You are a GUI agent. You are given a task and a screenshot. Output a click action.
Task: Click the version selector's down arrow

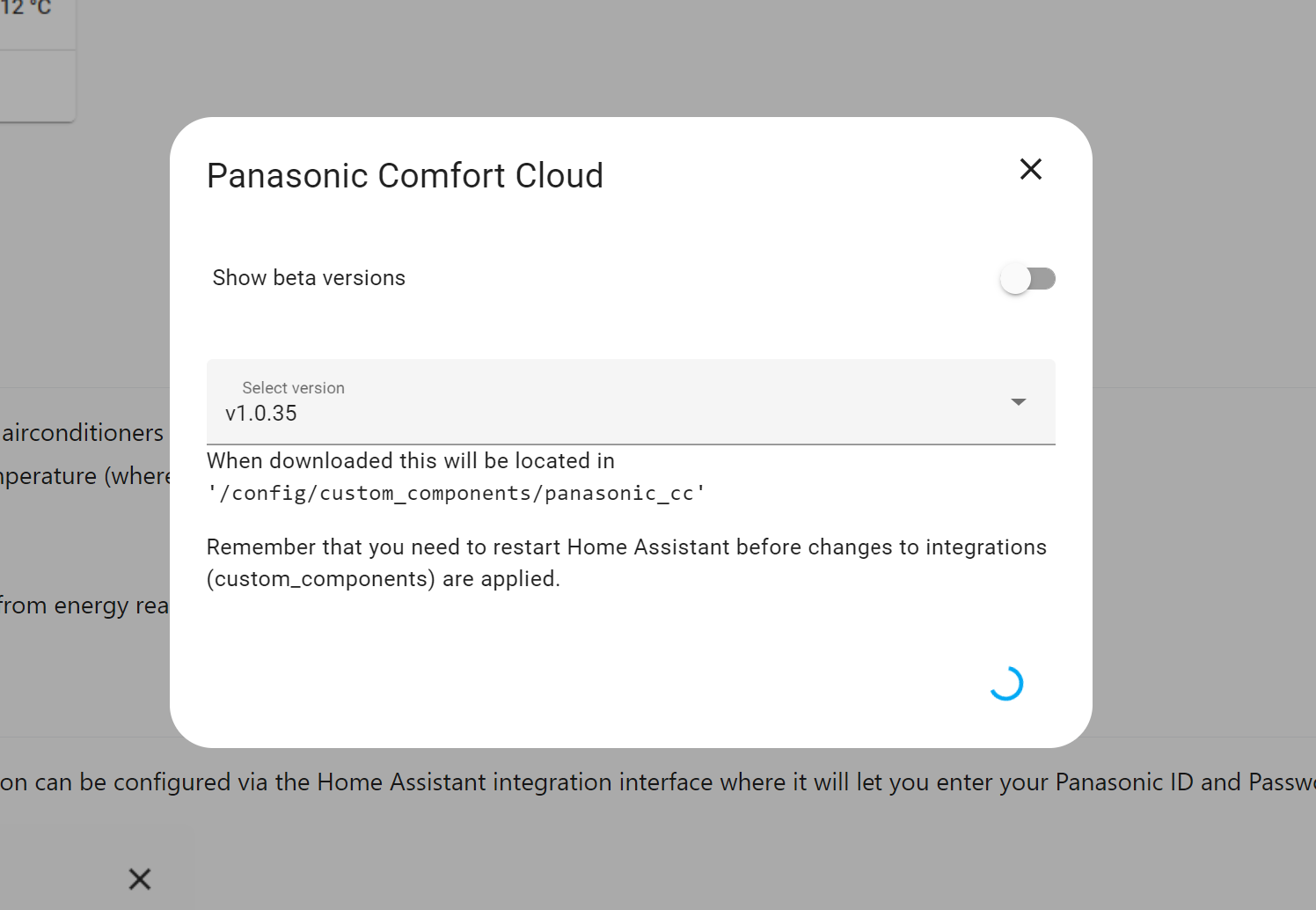[1018, 402]
